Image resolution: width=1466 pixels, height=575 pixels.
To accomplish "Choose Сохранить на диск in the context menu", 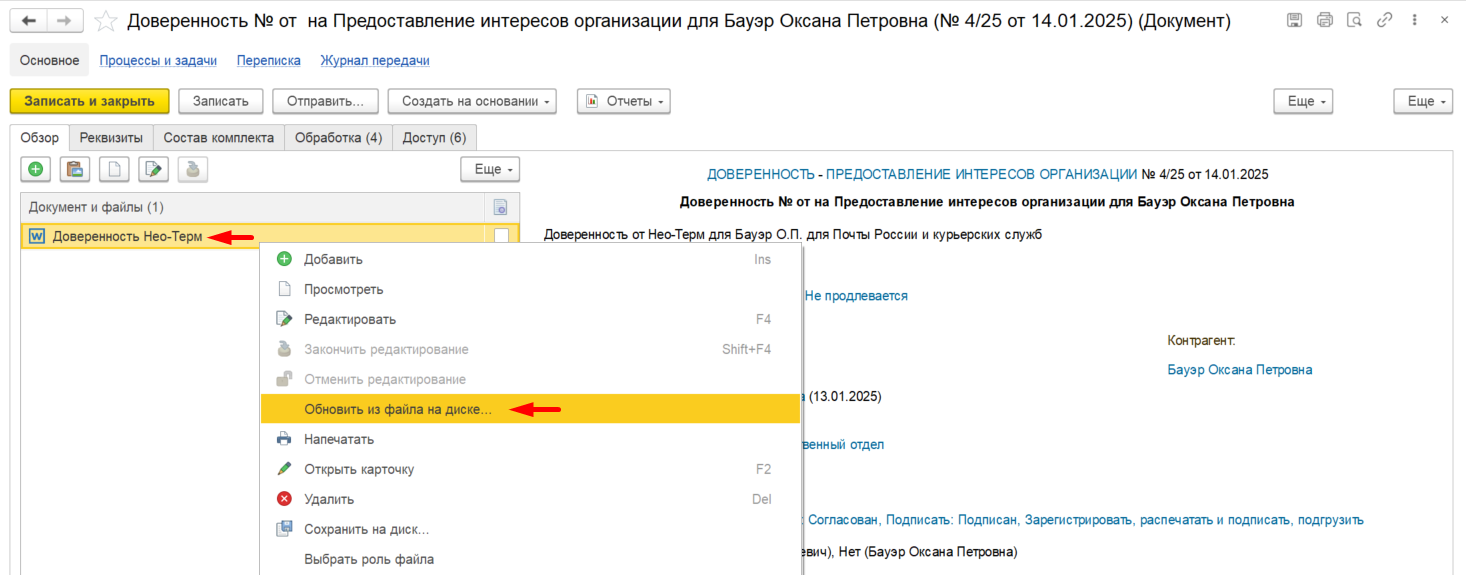I will tap(530, 529).
